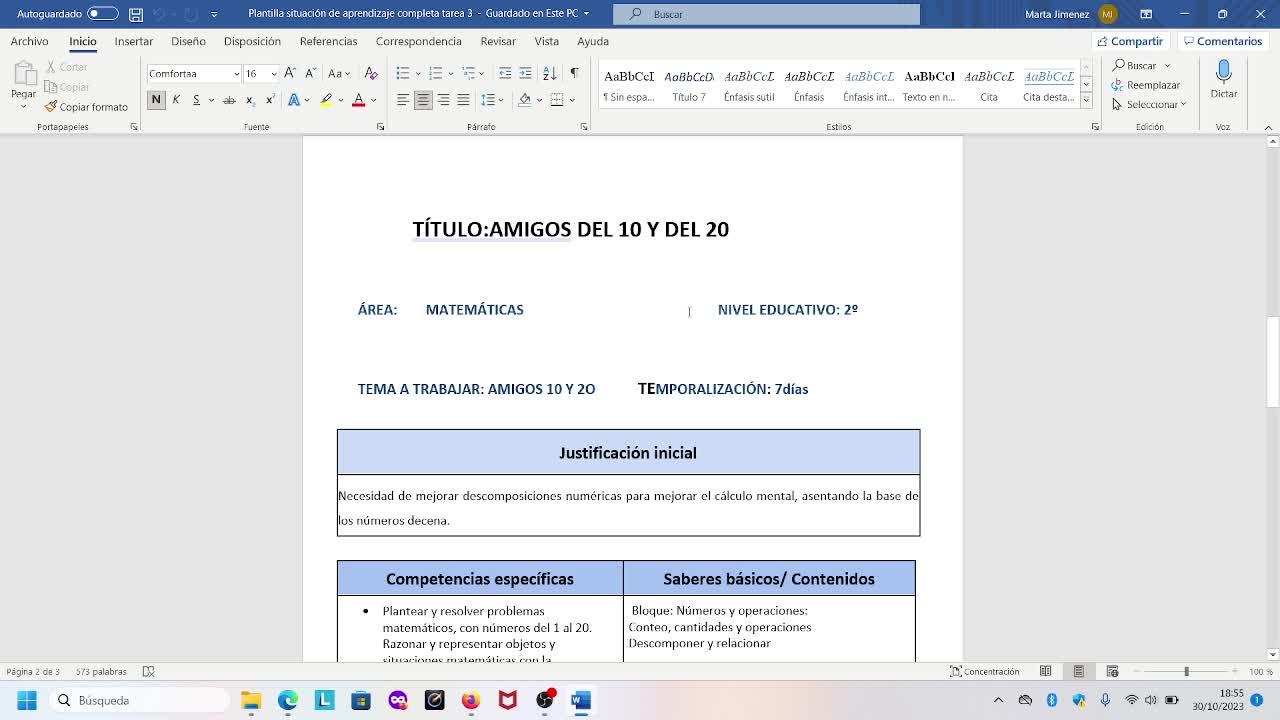
Task: Open the Insertar ribbon tab
Action: coord(133,41)
